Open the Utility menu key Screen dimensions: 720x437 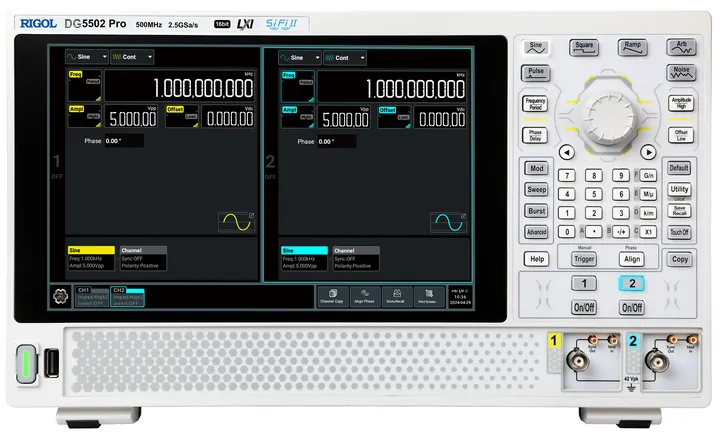[x=679, y=189]
